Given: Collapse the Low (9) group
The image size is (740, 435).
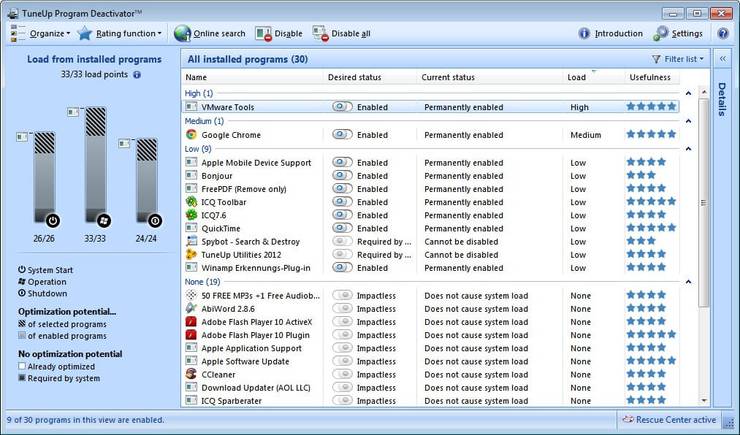Looking at the screenshot, I should tap(687, 148).
